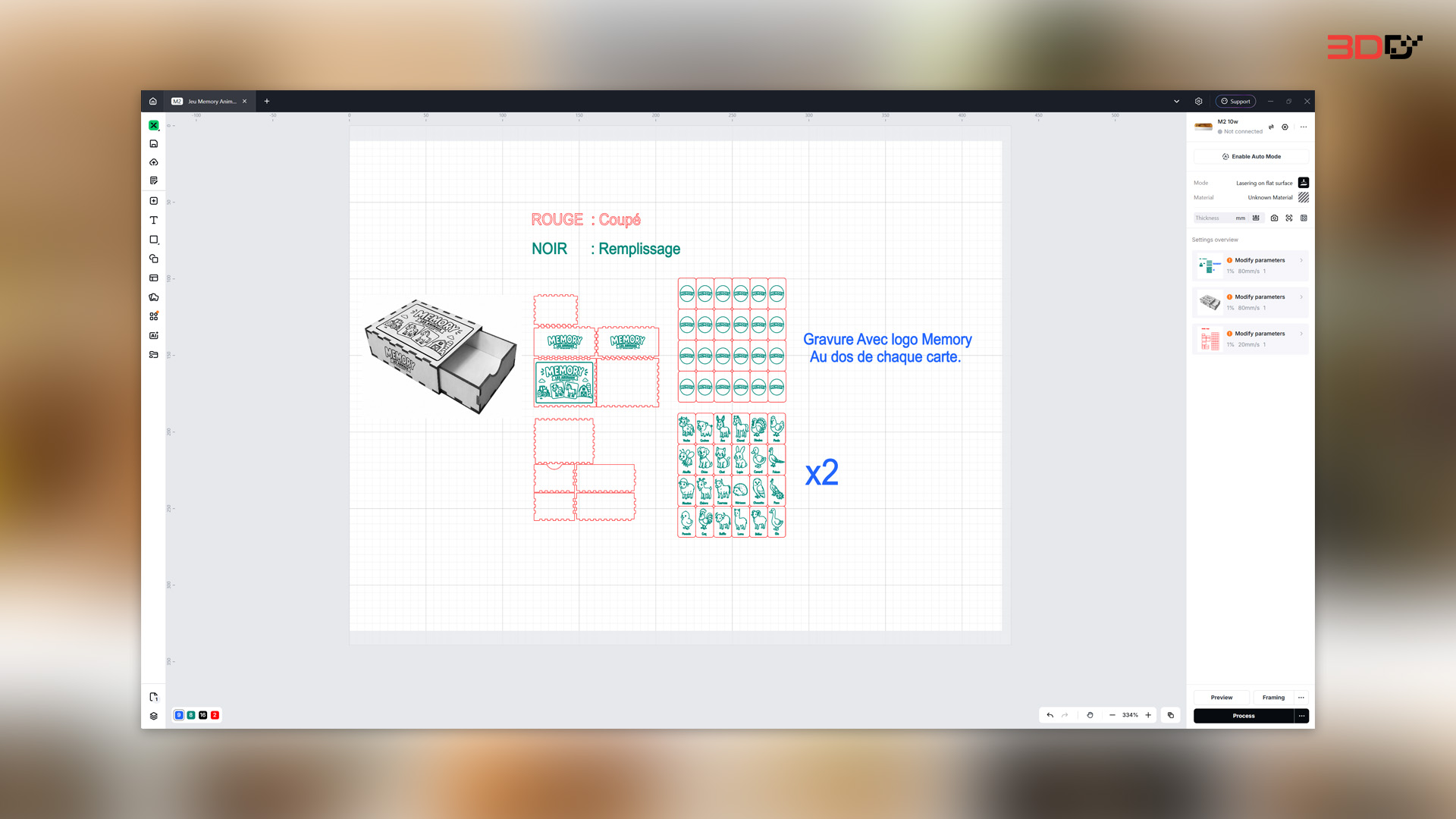Select the blue layer swatch labeled 9

[x=179, y=715]
